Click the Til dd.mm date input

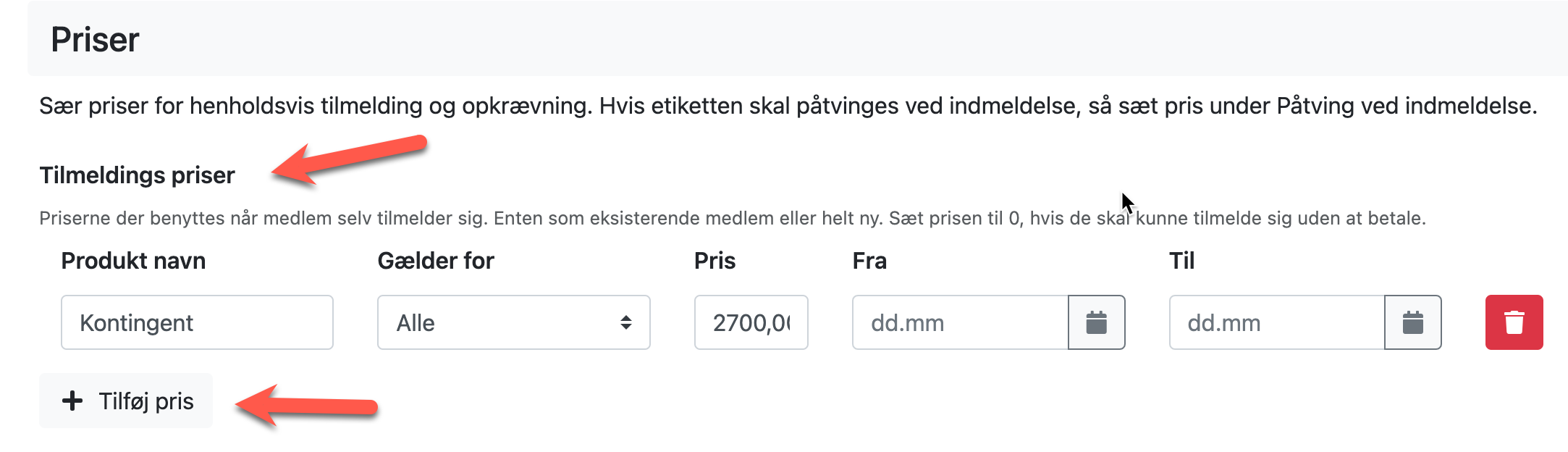[1276, 322]
